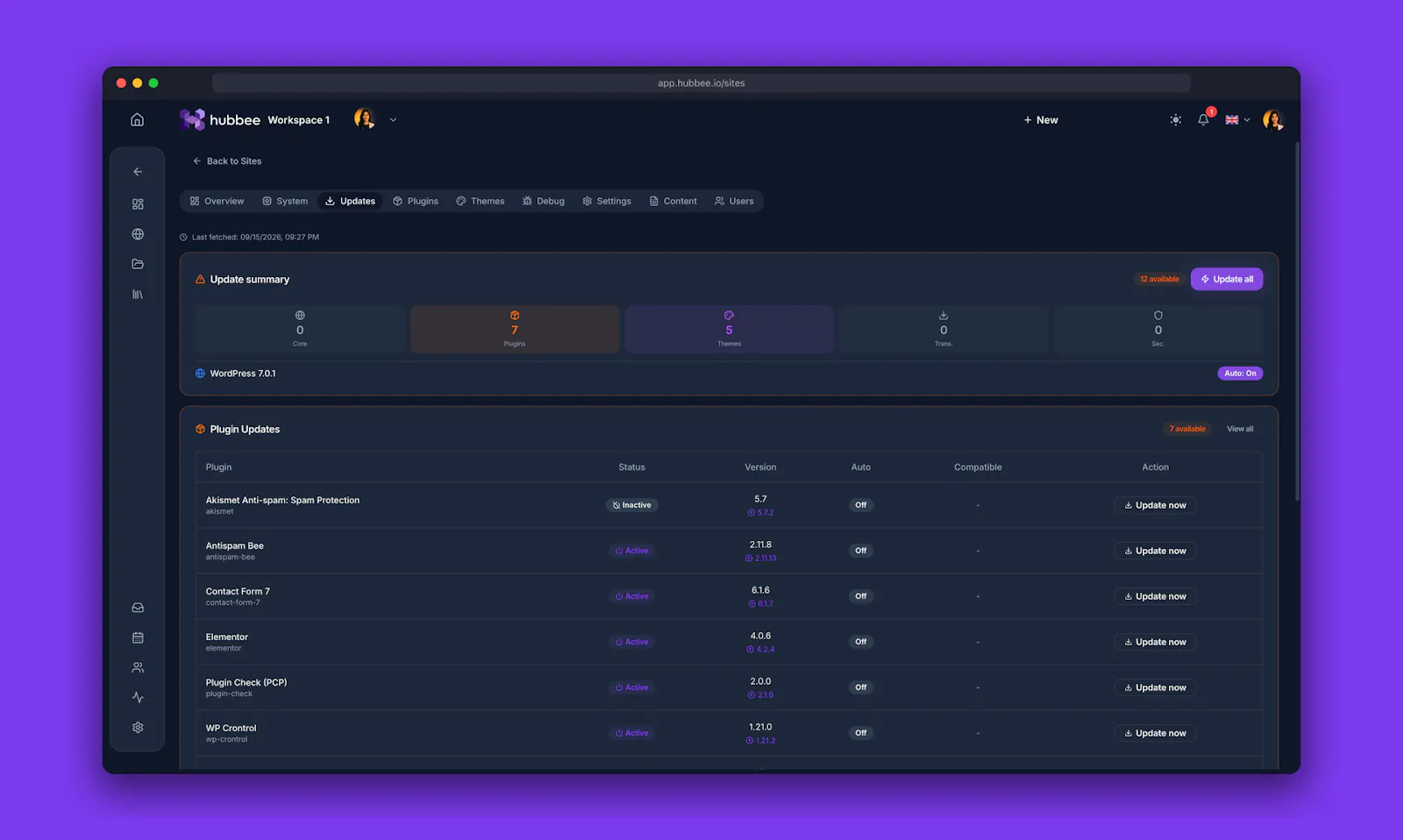
Task: Switch to the Overview tab
Action: 217,201
